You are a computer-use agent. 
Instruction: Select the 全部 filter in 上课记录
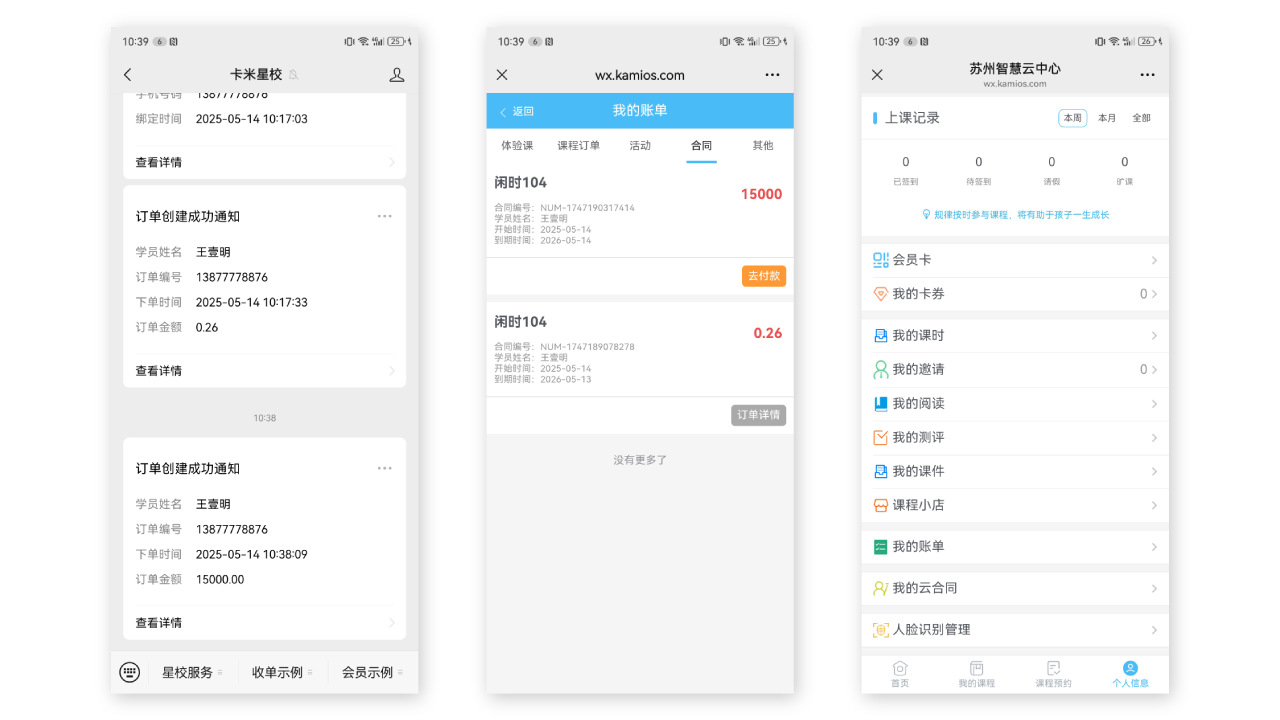point(1141,118)
